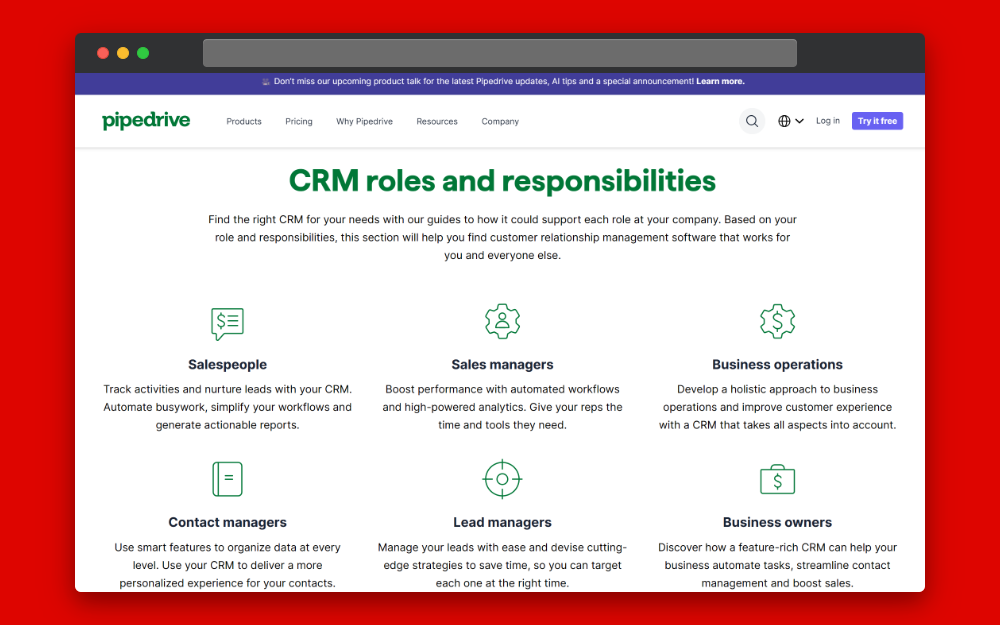Click the yellow minimize window dot

pos(123,53)
